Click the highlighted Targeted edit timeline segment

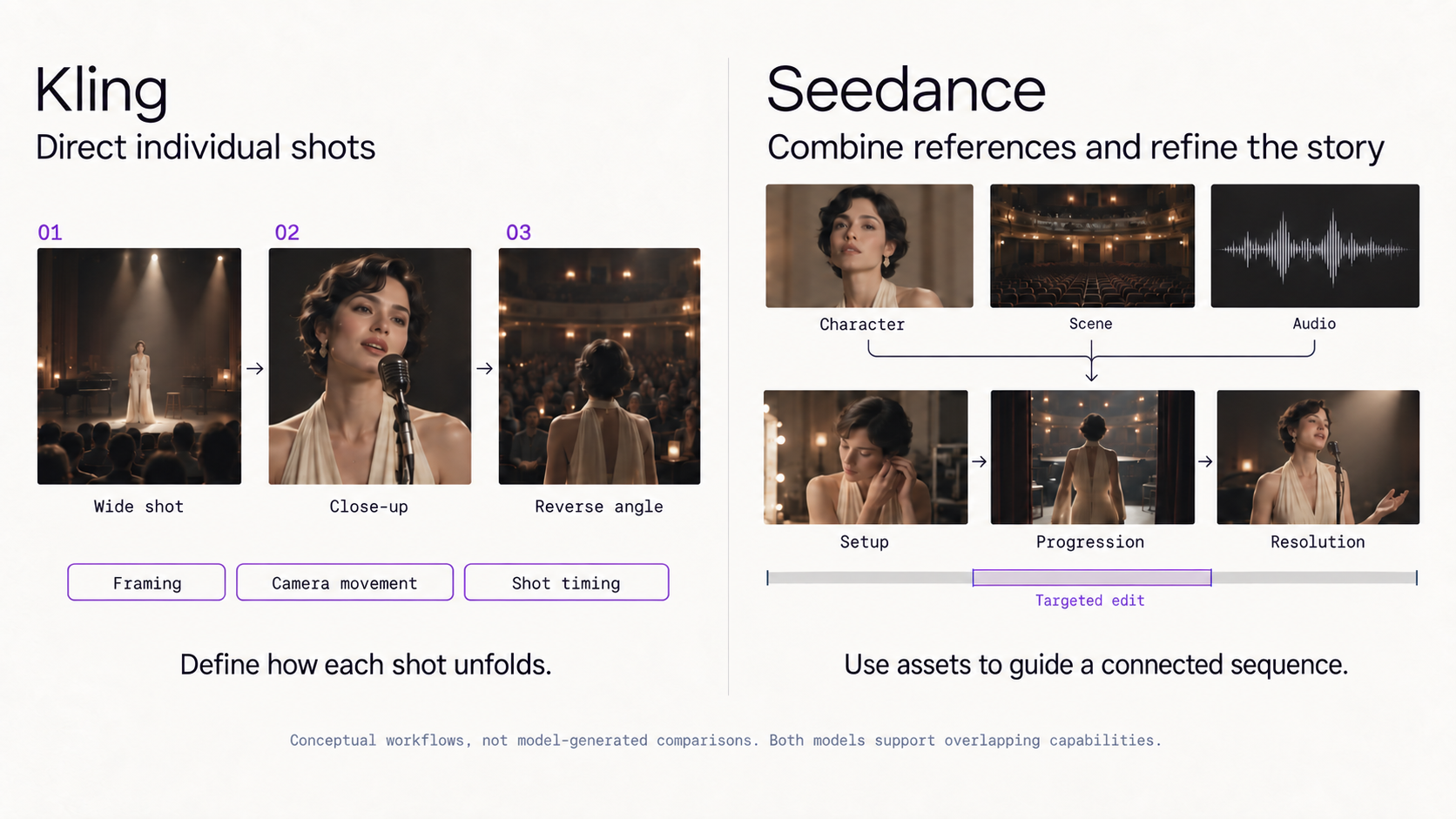[x=1092, y=577]
